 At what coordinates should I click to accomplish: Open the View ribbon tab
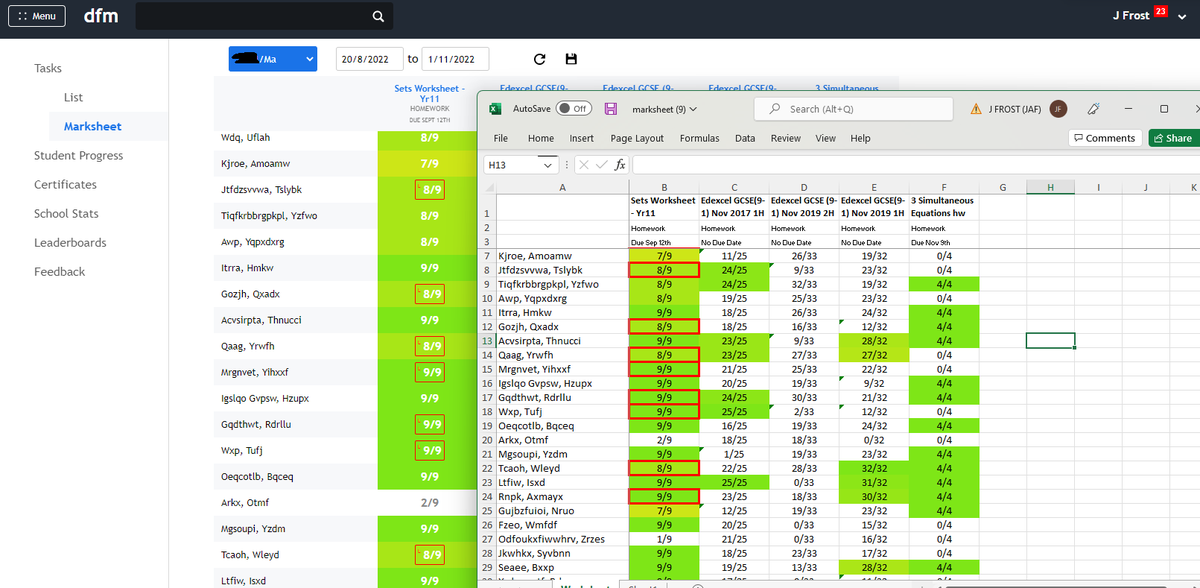[x=825, y=138]
